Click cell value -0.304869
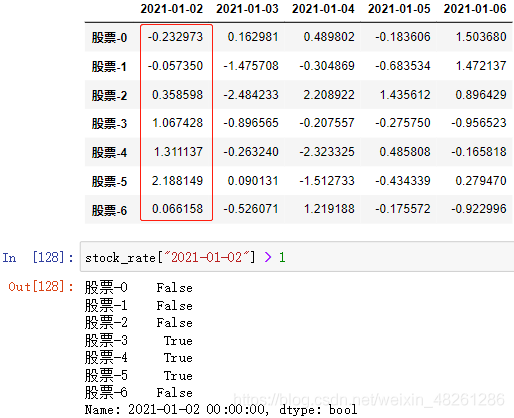This screenshot has width=514, height=418. 327,66
